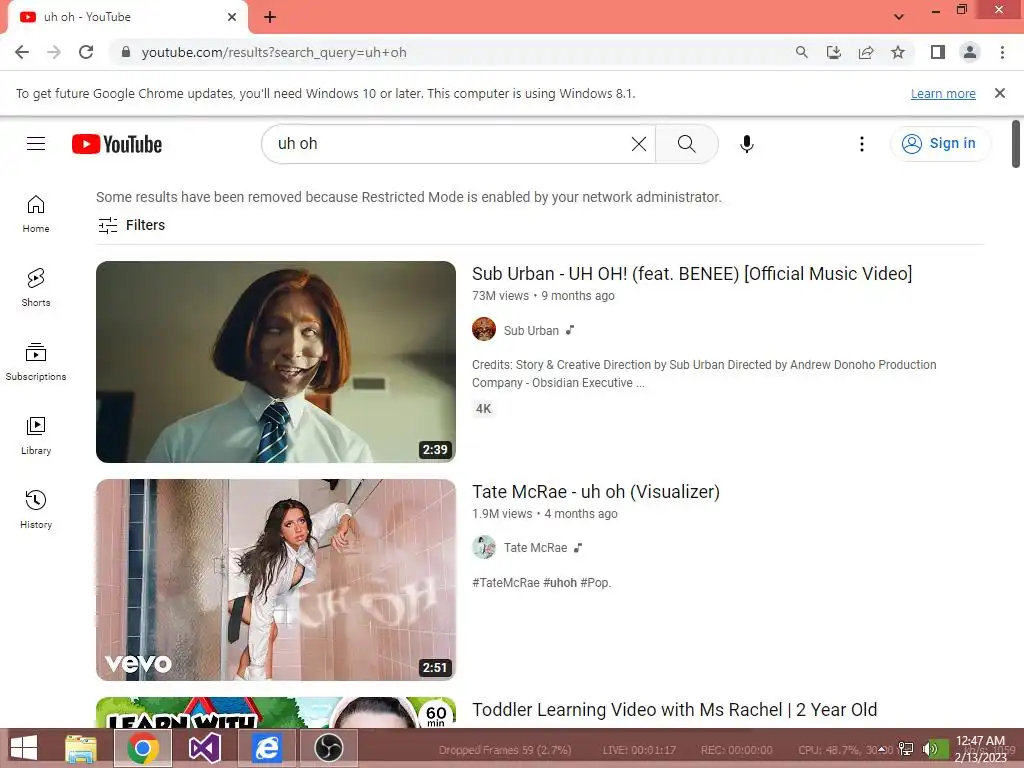The image size is (1024, 768).
Task: Go to YouTube home via logo
Action: 117,144
